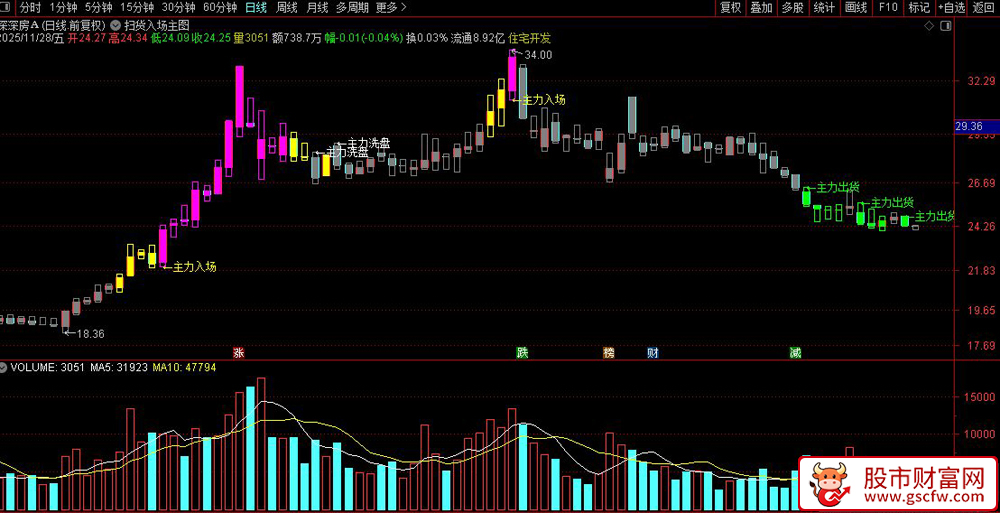Viewport: 1000px width, 513px height.
Task: Click the blue 财 event marker
Action: point(652,352)
